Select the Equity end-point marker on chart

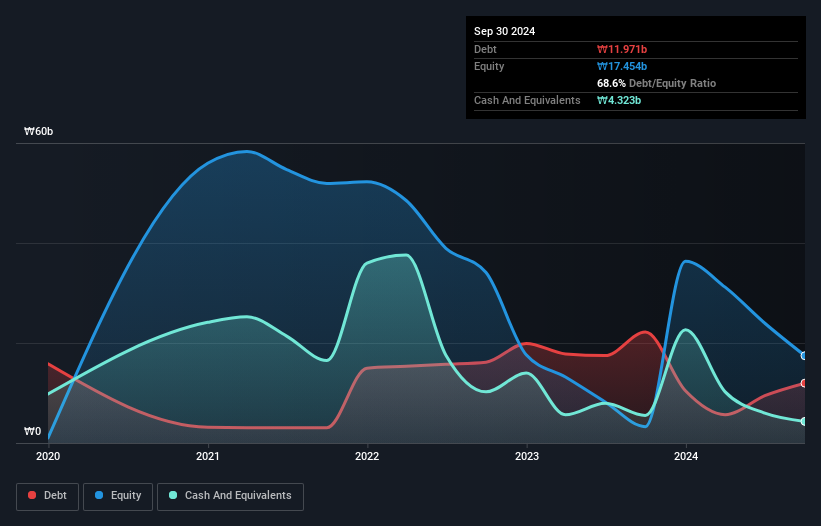(804, 356)
